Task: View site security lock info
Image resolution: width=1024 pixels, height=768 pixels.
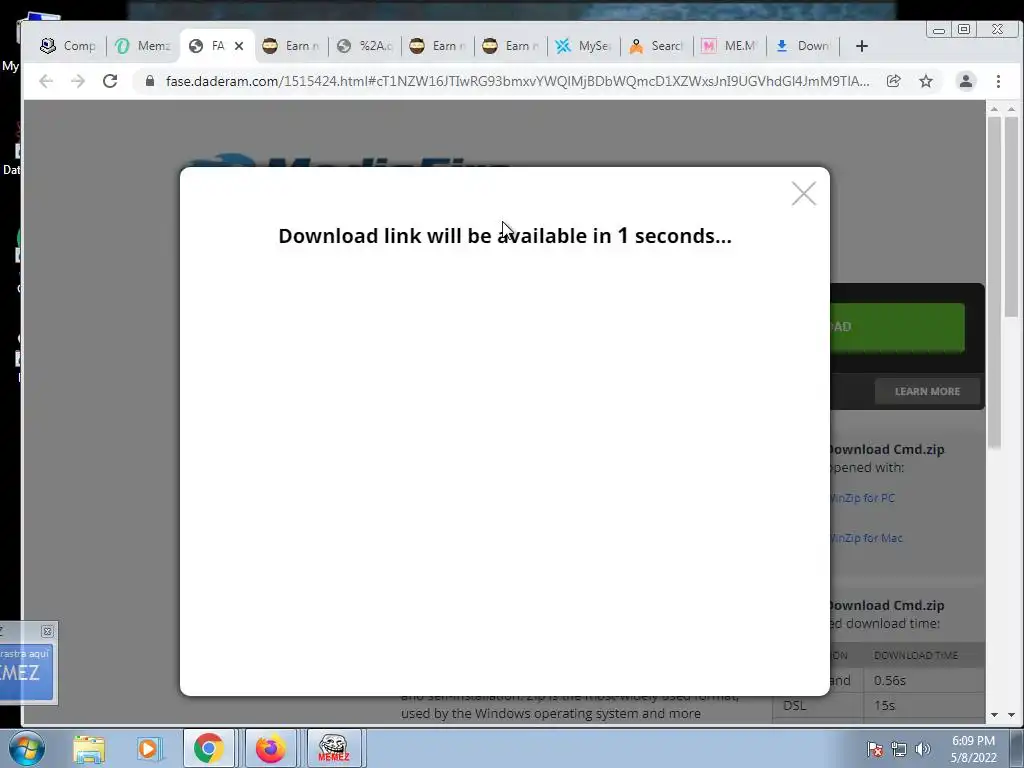Action: click(150, 81)
